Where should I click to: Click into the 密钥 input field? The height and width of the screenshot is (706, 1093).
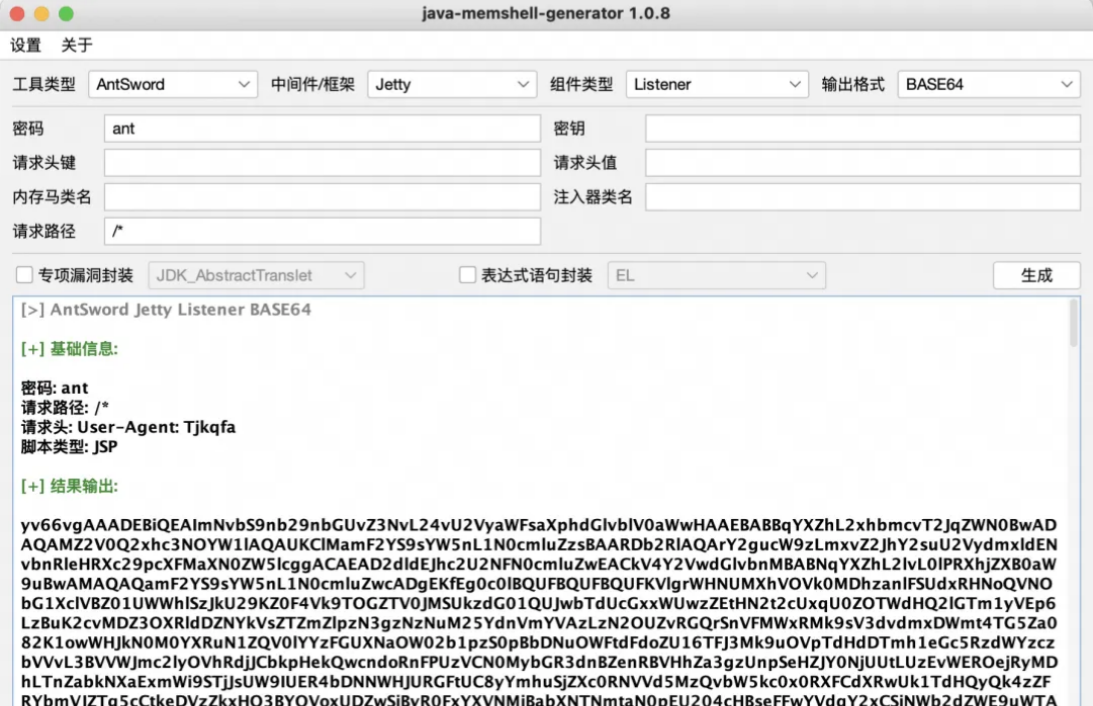click(863, 128)
